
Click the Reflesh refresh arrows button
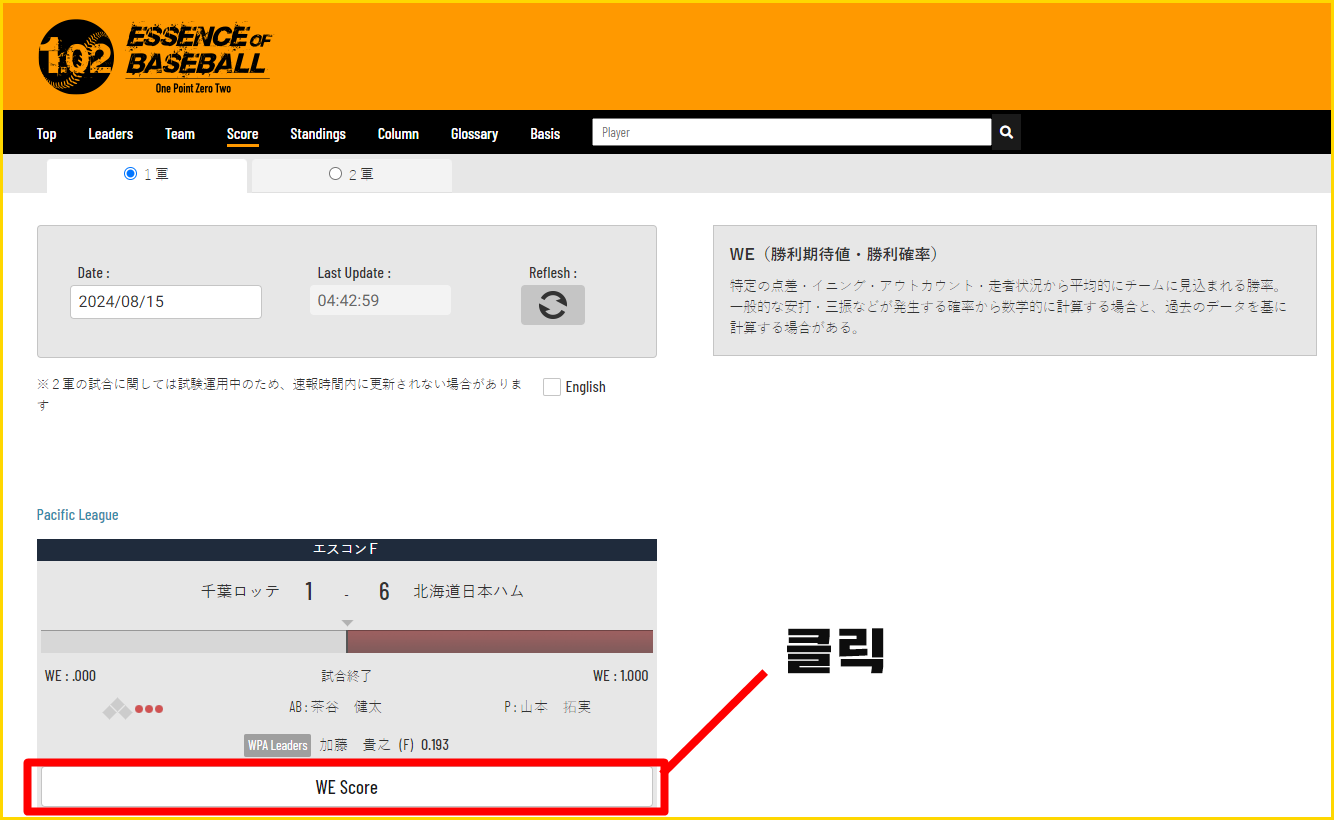tap(552, 305)
